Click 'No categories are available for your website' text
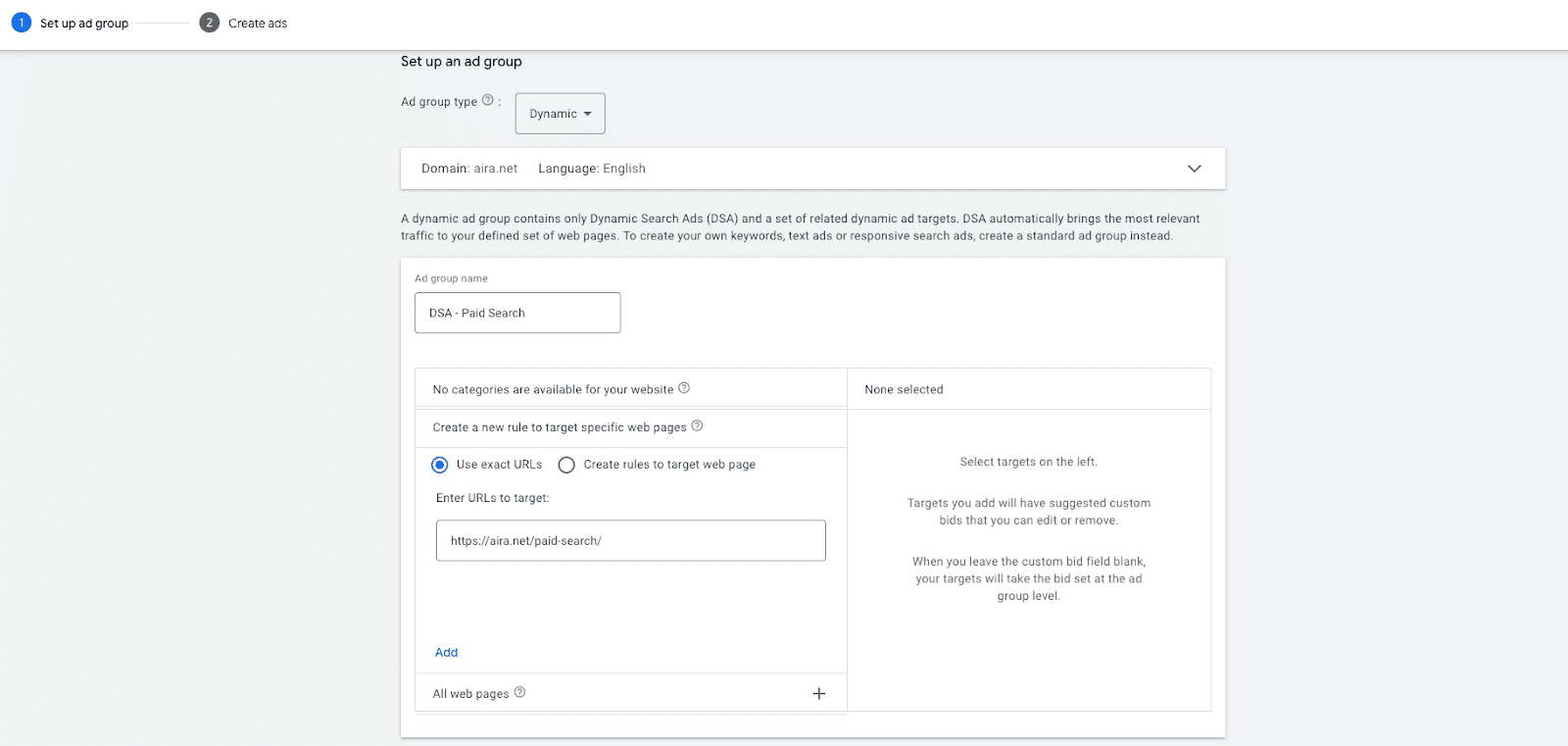Viewport: 1568px width, 746px height. coord(553,390)
